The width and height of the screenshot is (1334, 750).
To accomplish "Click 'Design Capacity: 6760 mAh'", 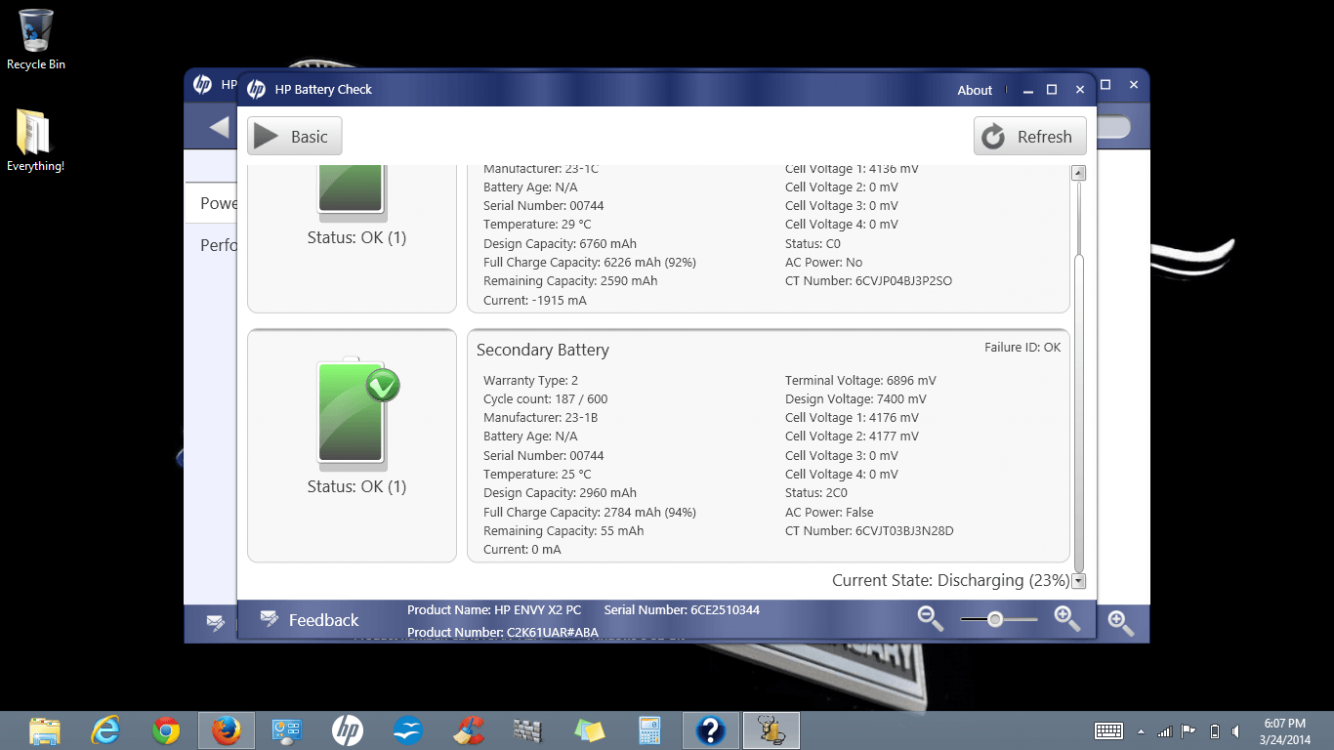I will tap(559, 244).
